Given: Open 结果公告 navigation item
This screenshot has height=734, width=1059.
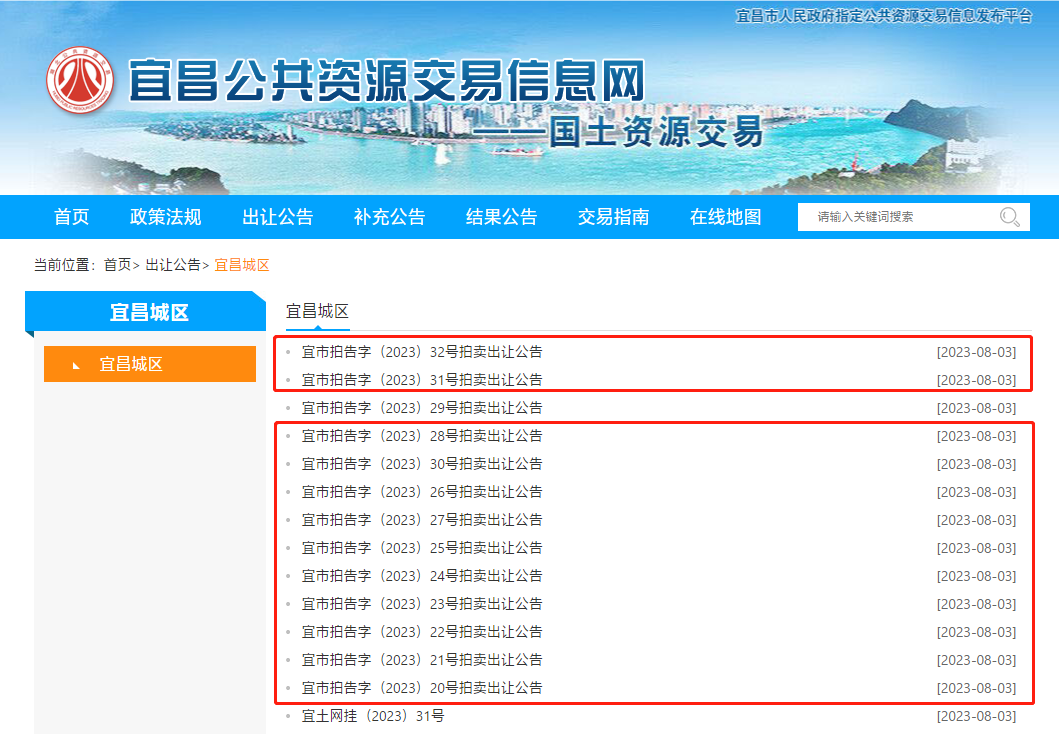Looking at the screenshot, I should [502, 217].
